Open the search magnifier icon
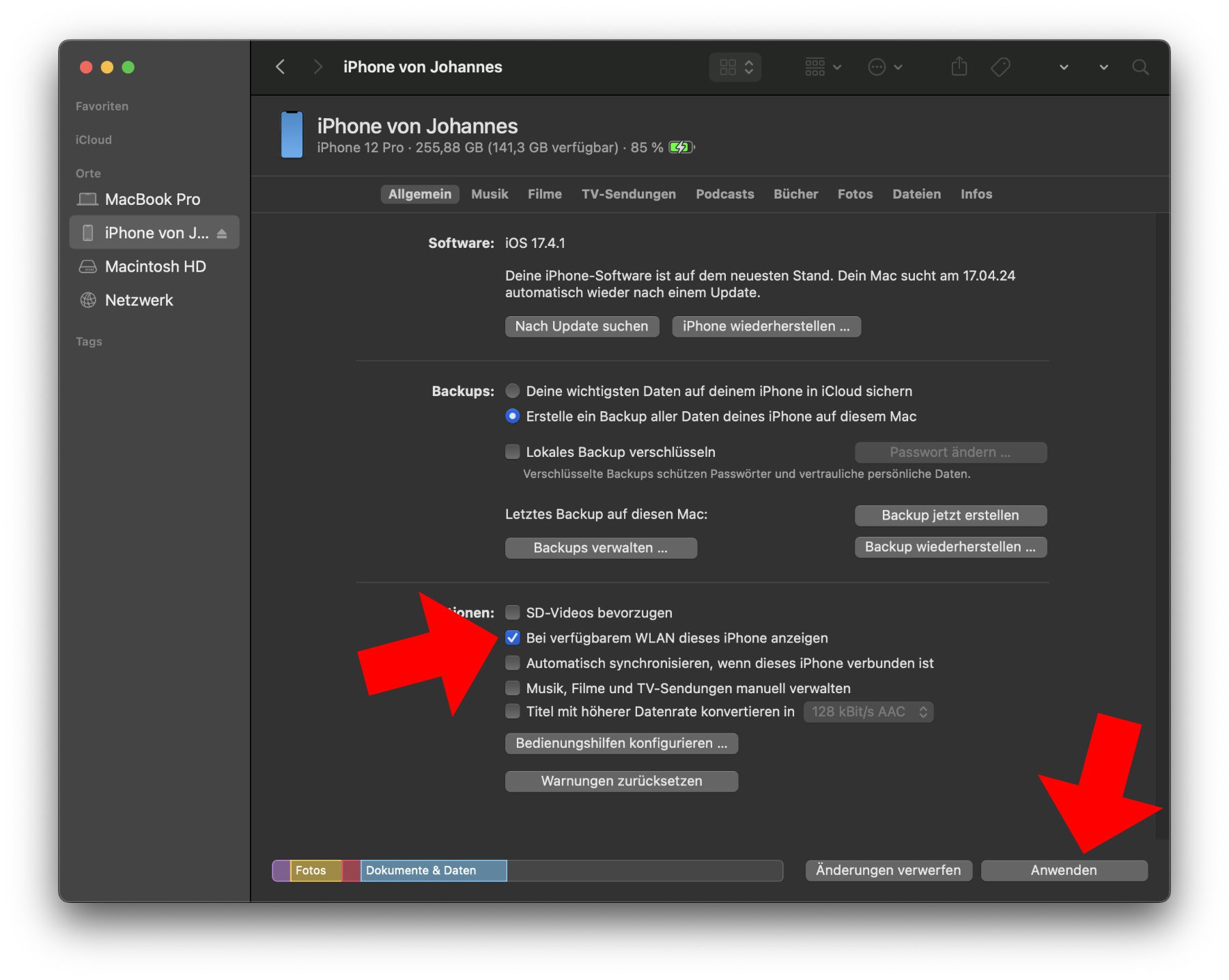The height and width of the screenshot is (980, 1229). (1140, 67)
